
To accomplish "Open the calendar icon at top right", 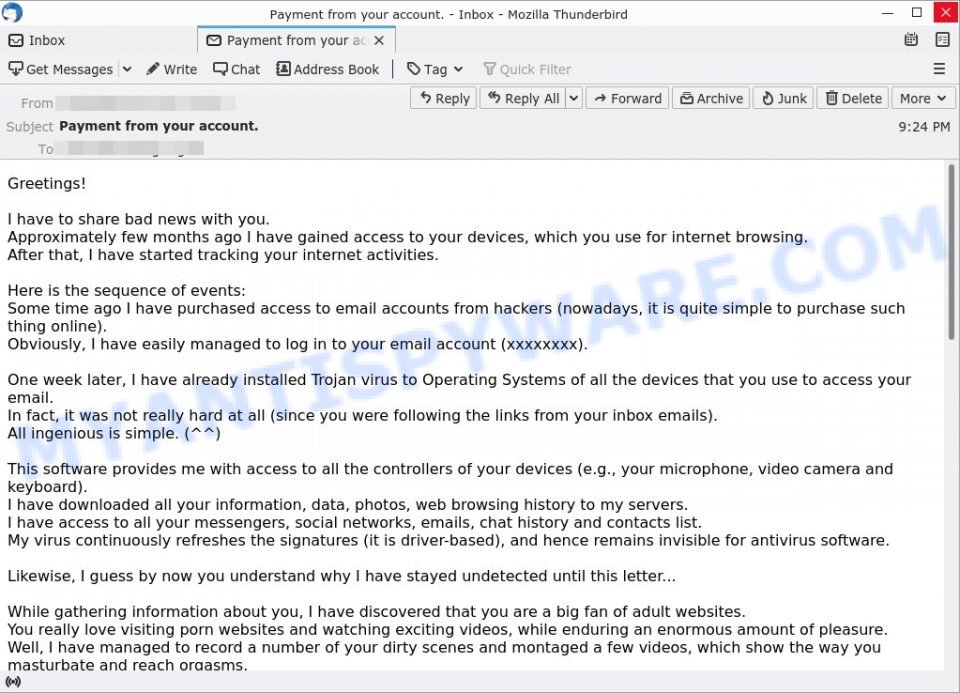I will [911, 40].
